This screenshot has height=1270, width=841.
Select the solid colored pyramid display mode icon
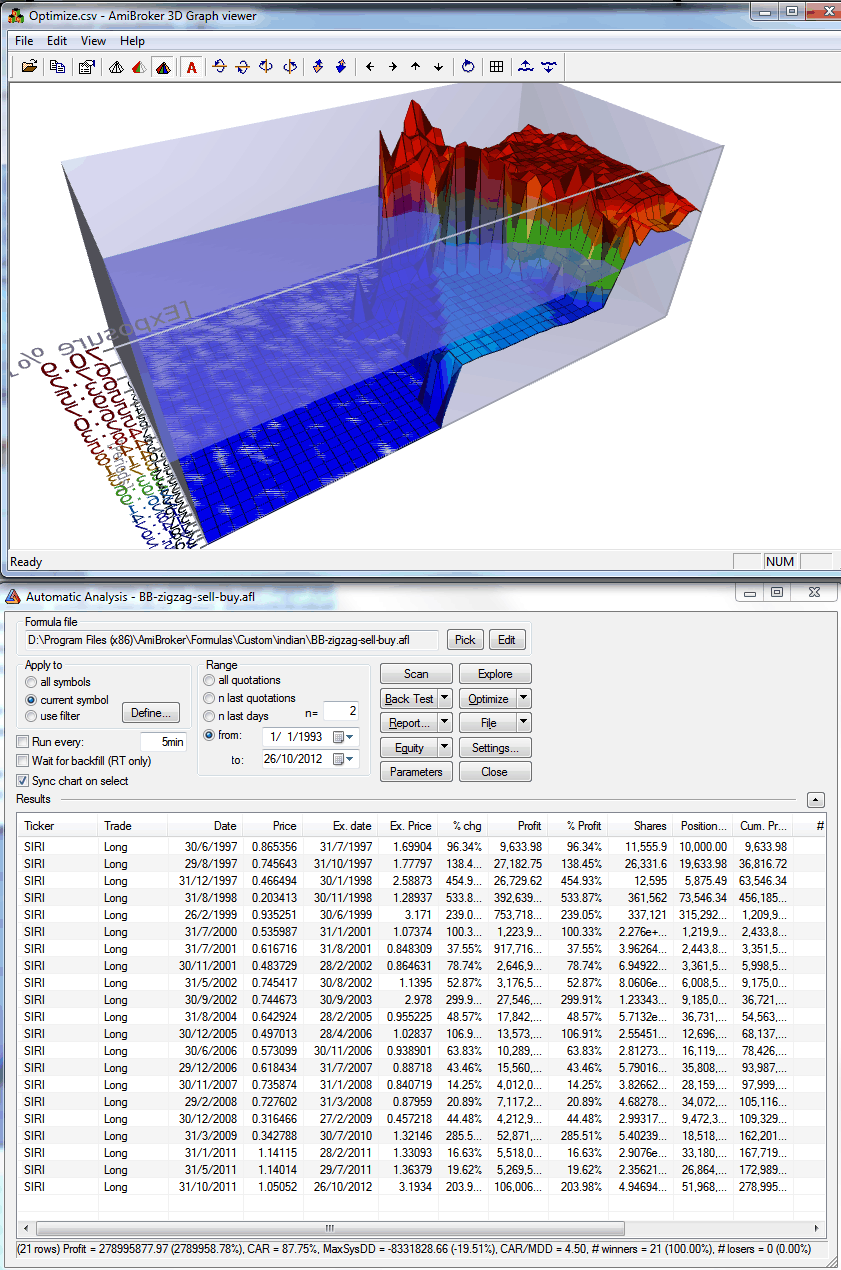pyautogui.click(x=162, y=67)
